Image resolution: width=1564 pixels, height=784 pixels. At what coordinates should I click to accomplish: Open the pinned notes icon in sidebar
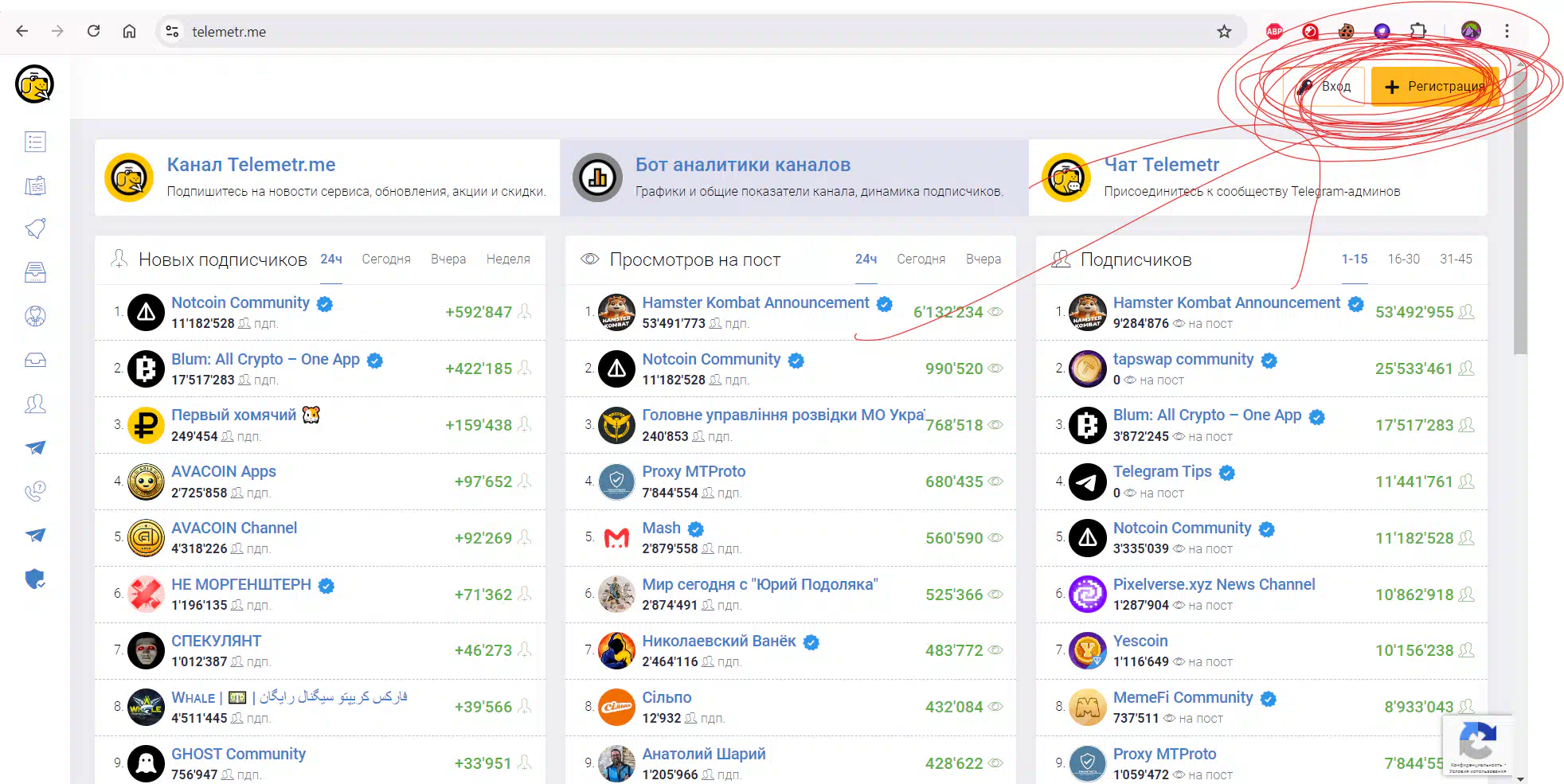coord(35,186)
